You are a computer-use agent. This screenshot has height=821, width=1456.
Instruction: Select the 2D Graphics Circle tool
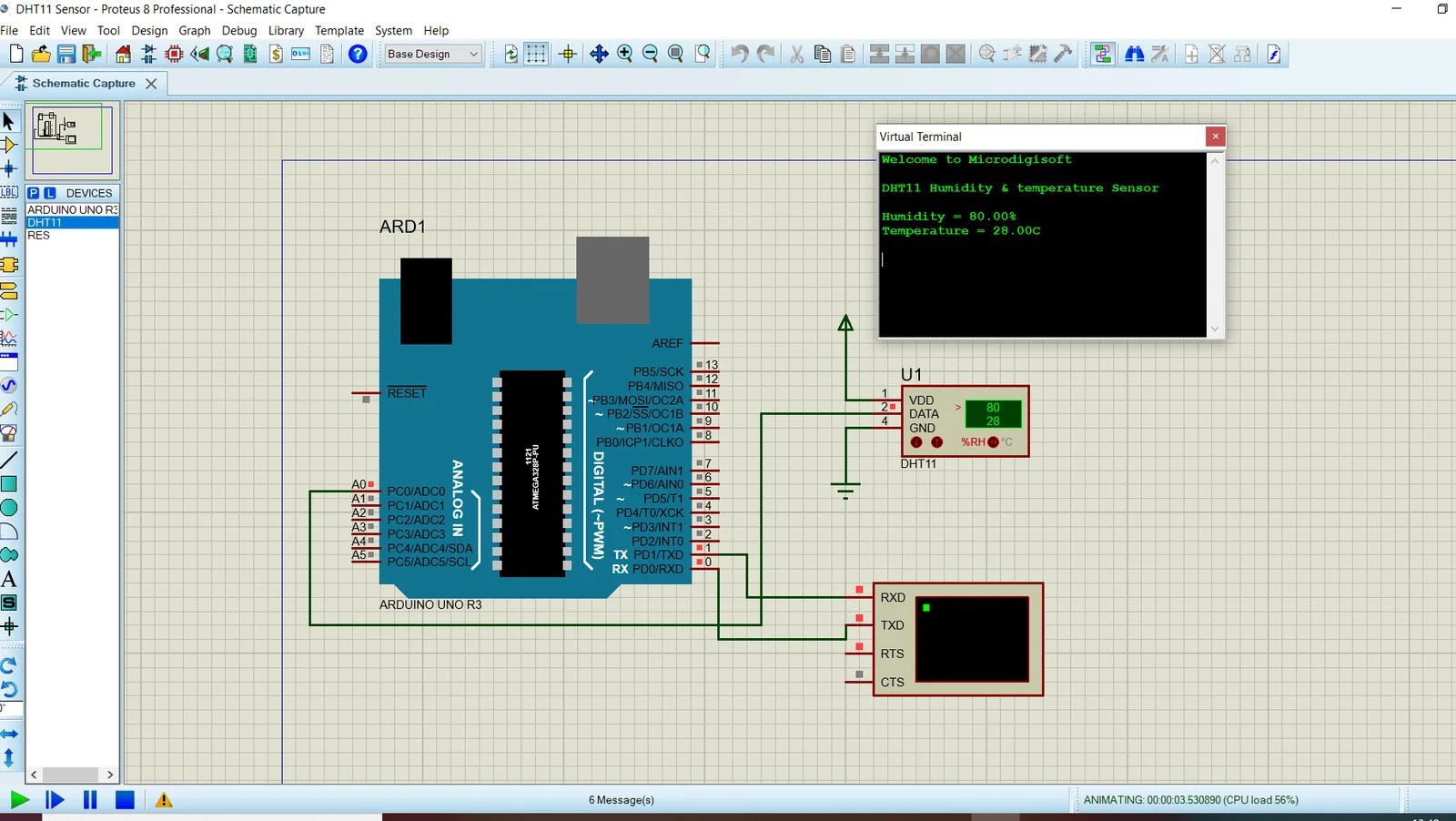[9, 507]
